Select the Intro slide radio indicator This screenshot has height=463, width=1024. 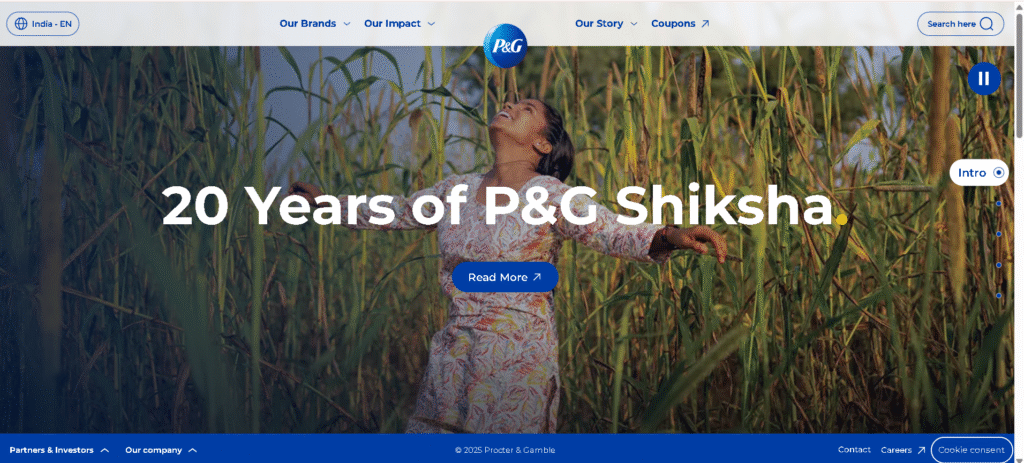tap(999, 173)
